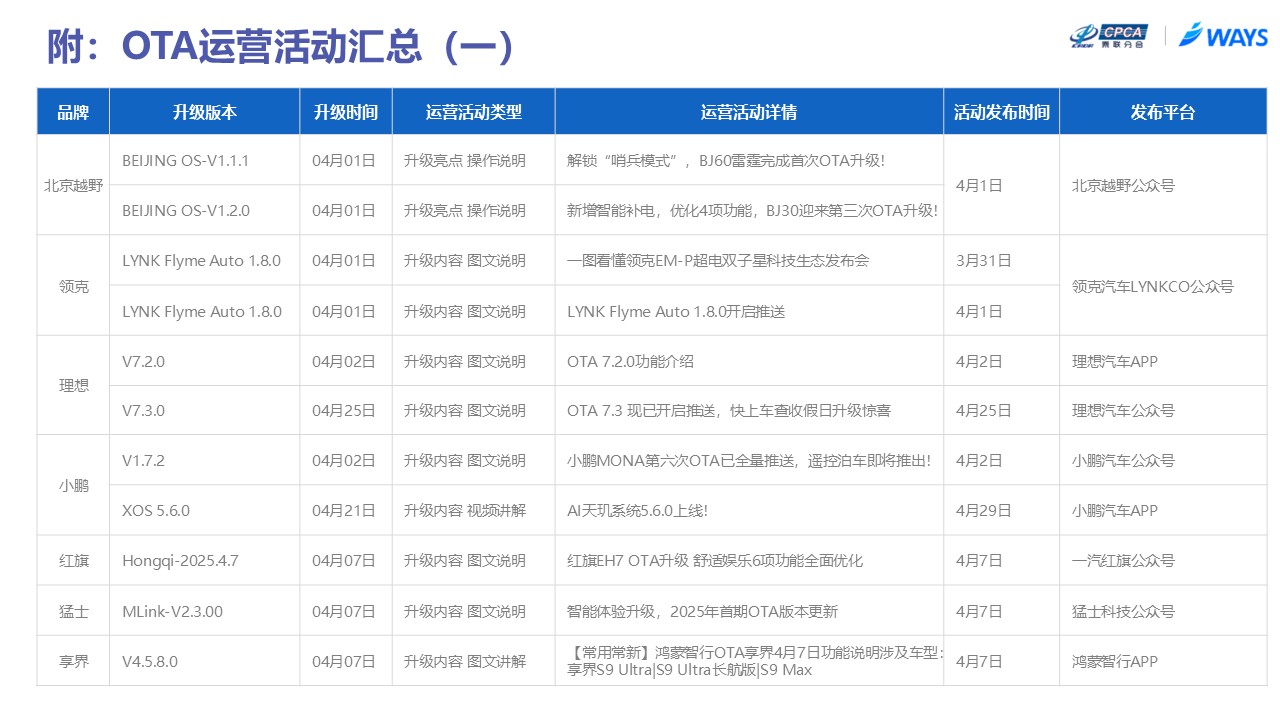
Task: Click the 品牌 column header
Action: (x=73, y=112)
